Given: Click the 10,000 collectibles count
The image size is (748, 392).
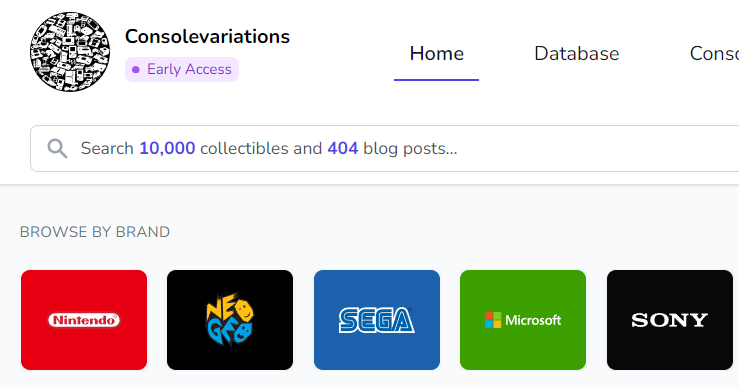Looking at the screenshot, I should 167,148.
